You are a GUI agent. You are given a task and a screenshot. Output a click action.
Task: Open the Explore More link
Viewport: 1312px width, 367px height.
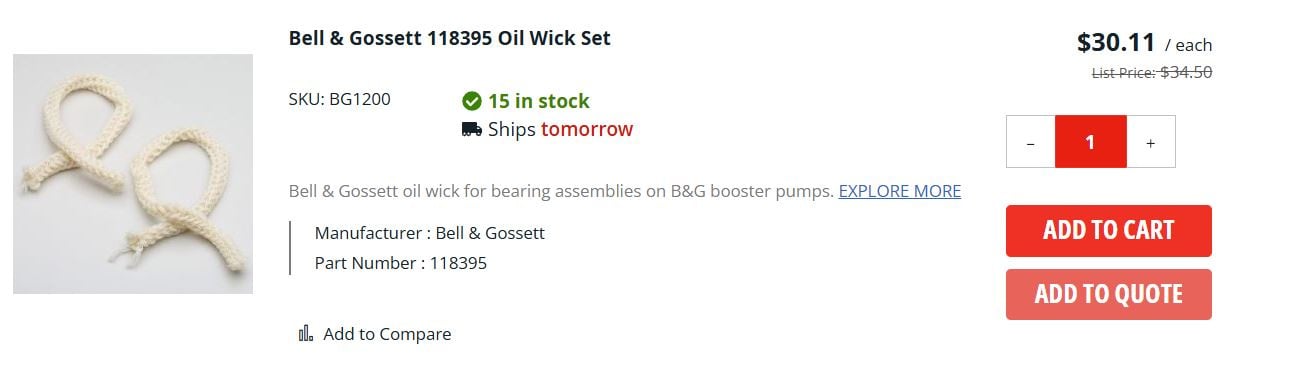(x=900, y=191)
